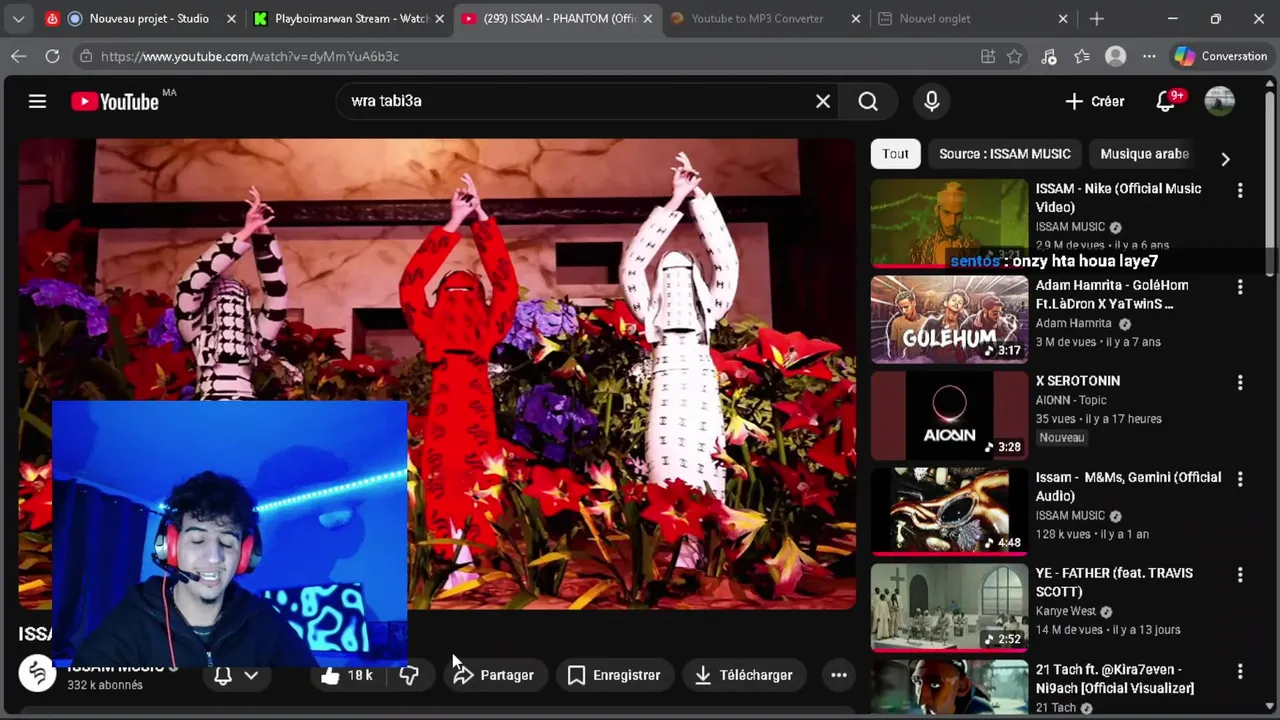Open the ISSAM - Nike thumbnail
1280x720 pixels.
(x=949, y=223)
